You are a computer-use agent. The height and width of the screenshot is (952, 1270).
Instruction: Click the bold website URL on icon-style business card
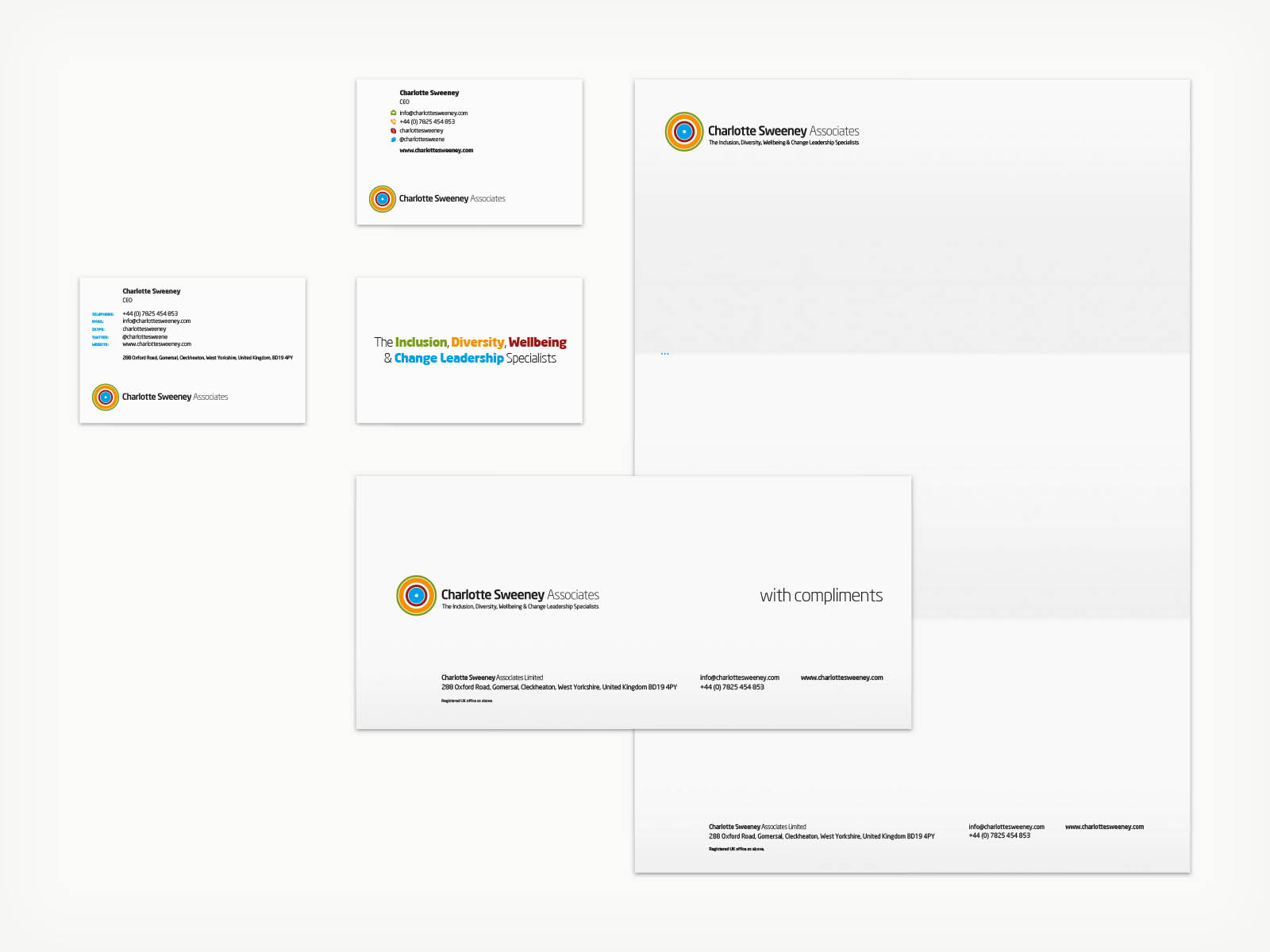(x=437, y=151)
